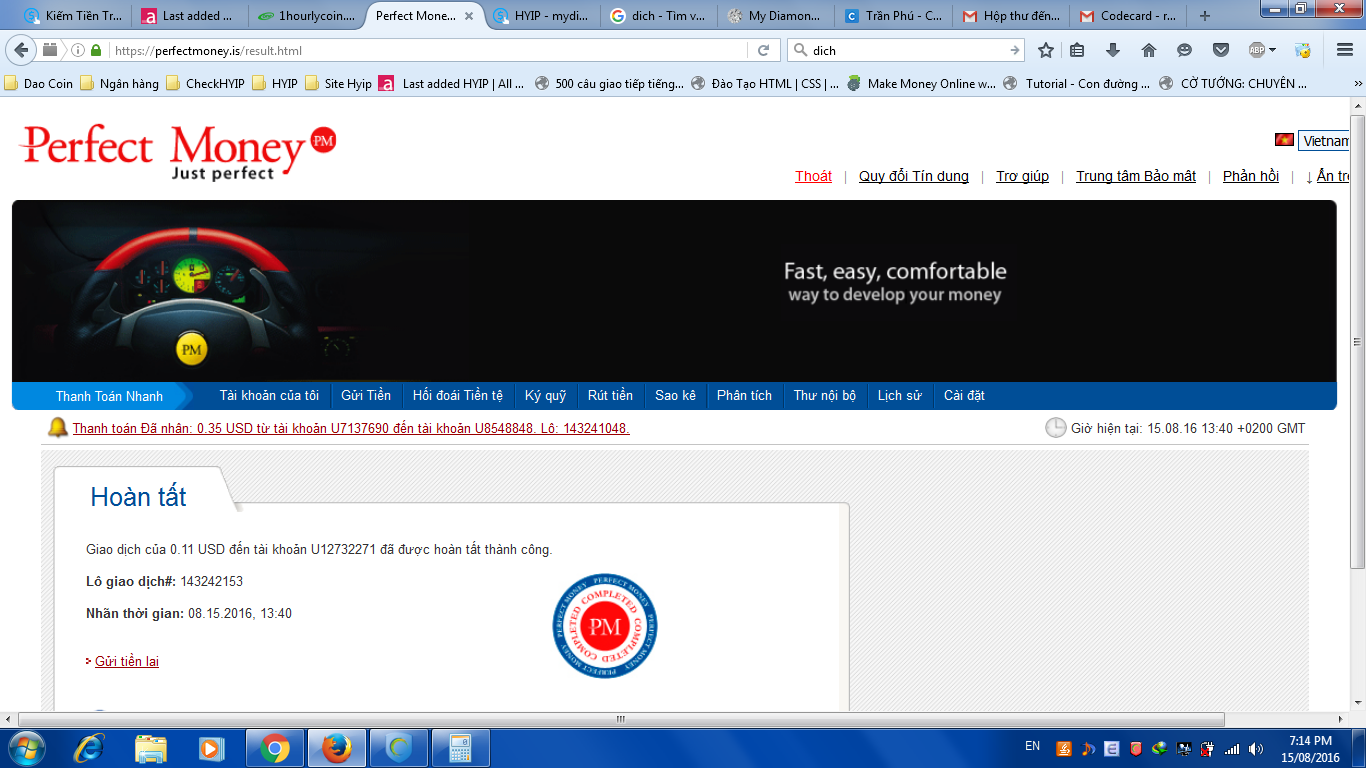The height and width of the screenshot is (768, 1366).
Task: Open Windows Explorer from the taskbar
Action: pyautogui.click(x=151, y=748)
